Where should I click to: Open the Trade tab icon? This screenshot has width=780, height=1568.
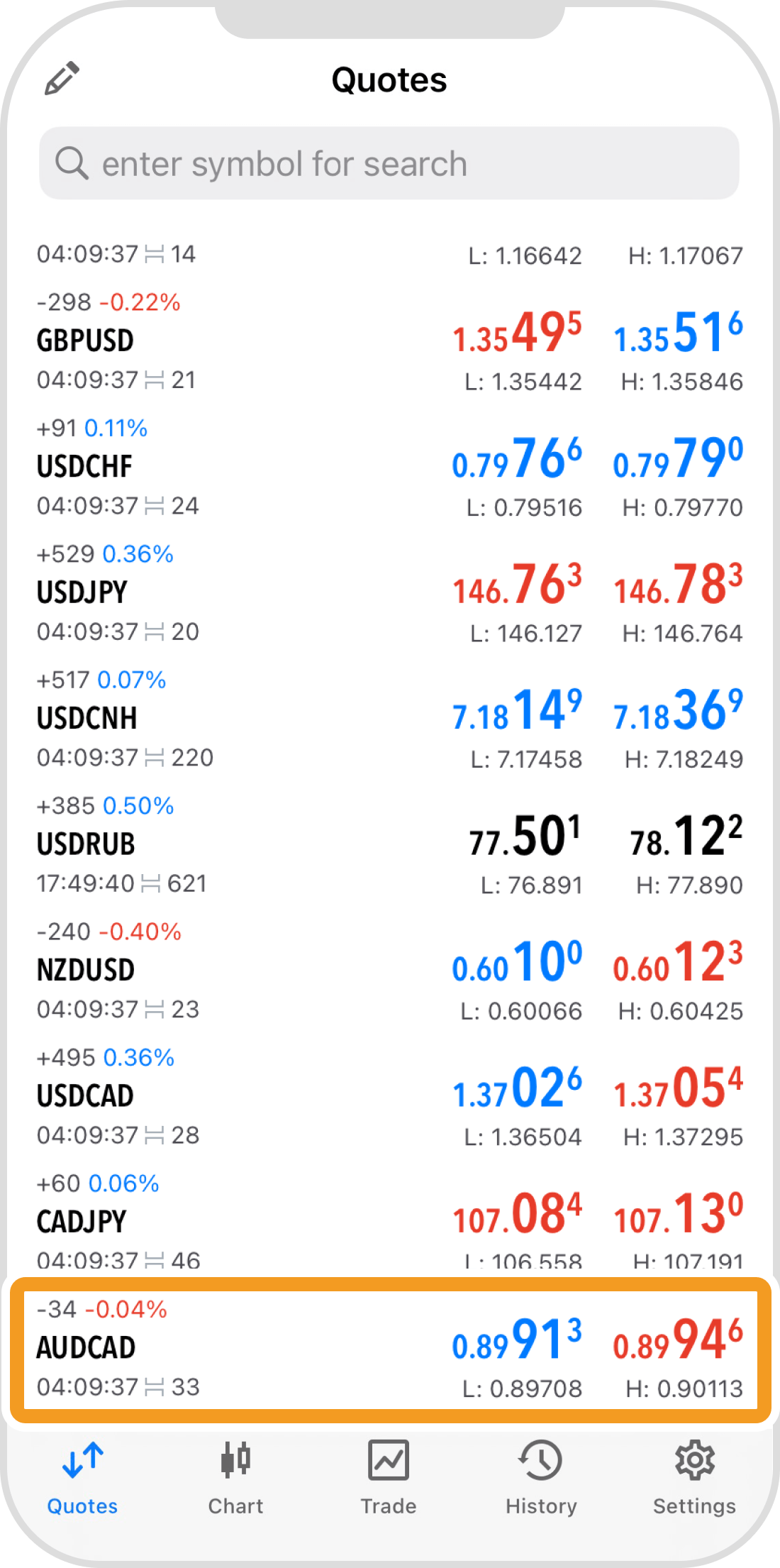389,1460
